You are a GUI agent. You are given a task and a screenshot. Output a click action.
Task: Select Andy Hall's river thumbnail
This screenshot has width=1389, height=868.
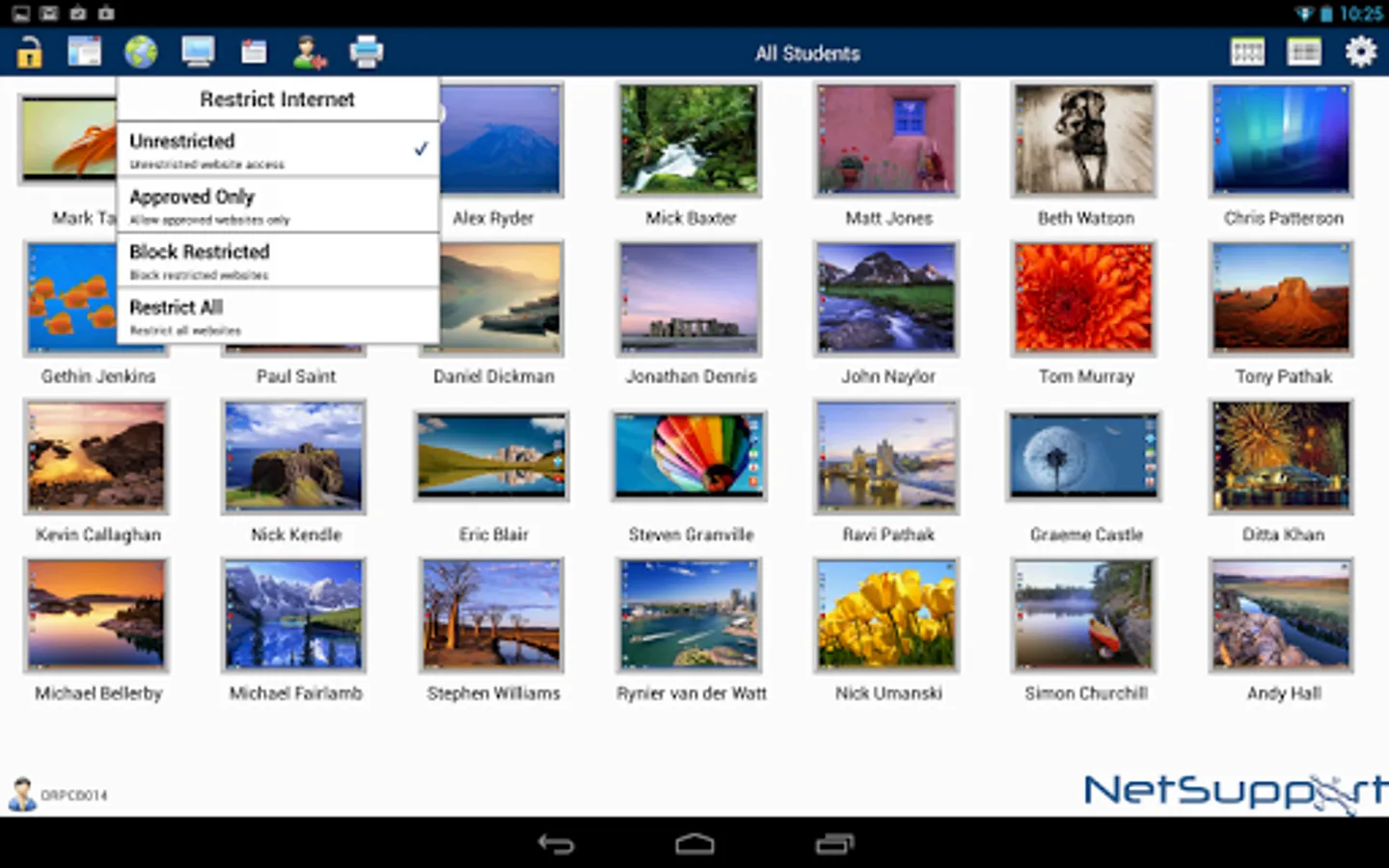click(x=1282, y=614)
